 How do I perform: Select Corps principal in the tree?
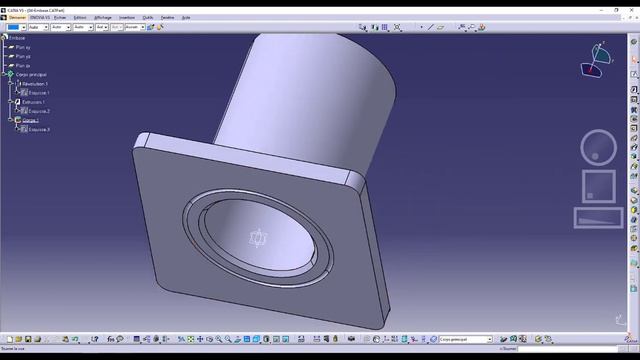tap(31, 75)
